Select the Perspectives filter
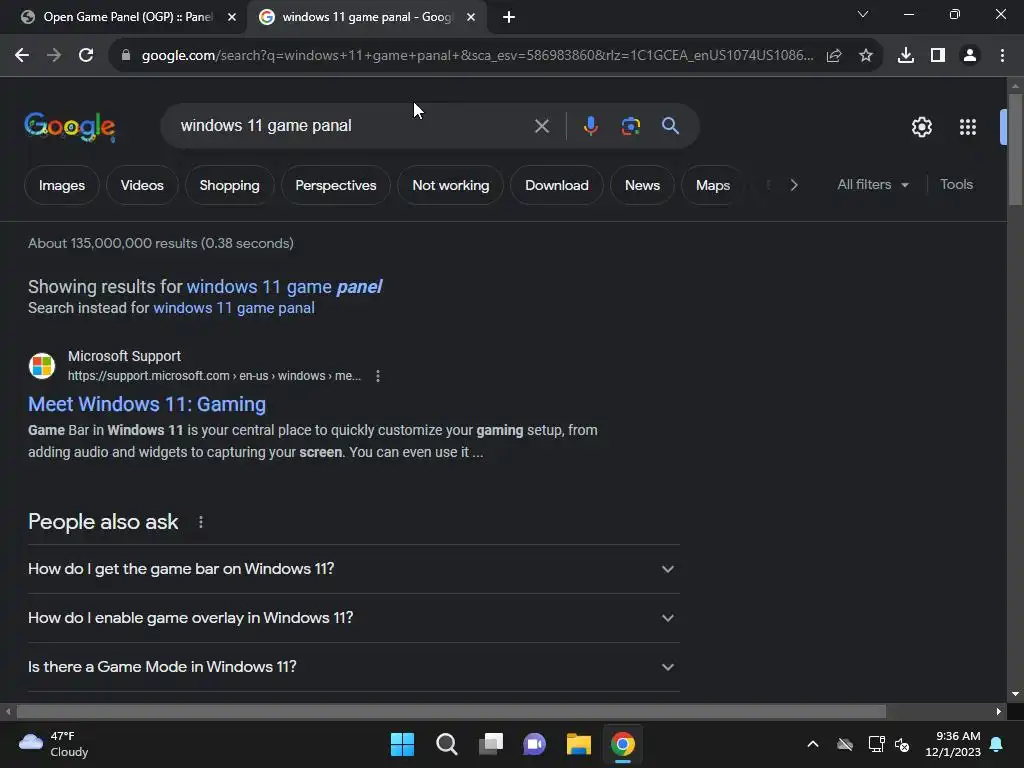Screen dimensions: 1024x768 (336, 185)
